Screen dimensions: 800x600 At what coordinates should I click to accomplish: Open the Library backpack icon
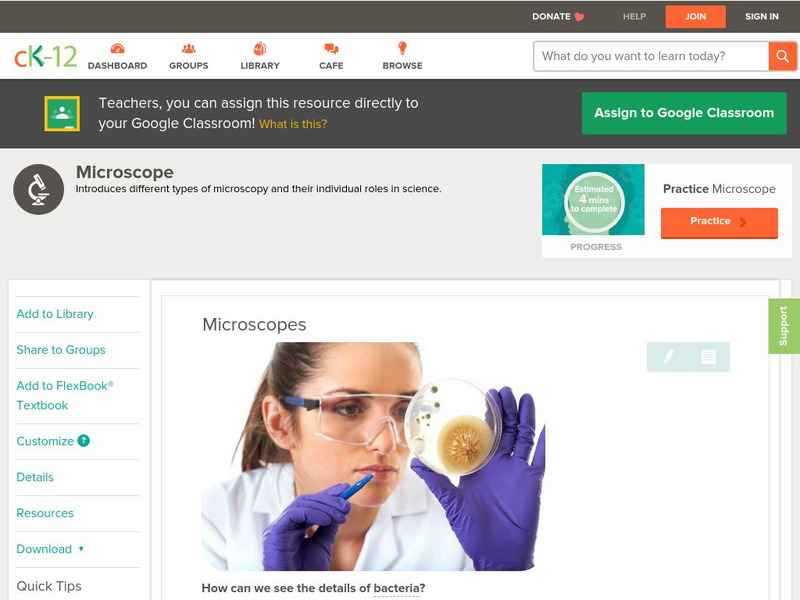pyautogui.click(x=260, y=49)
